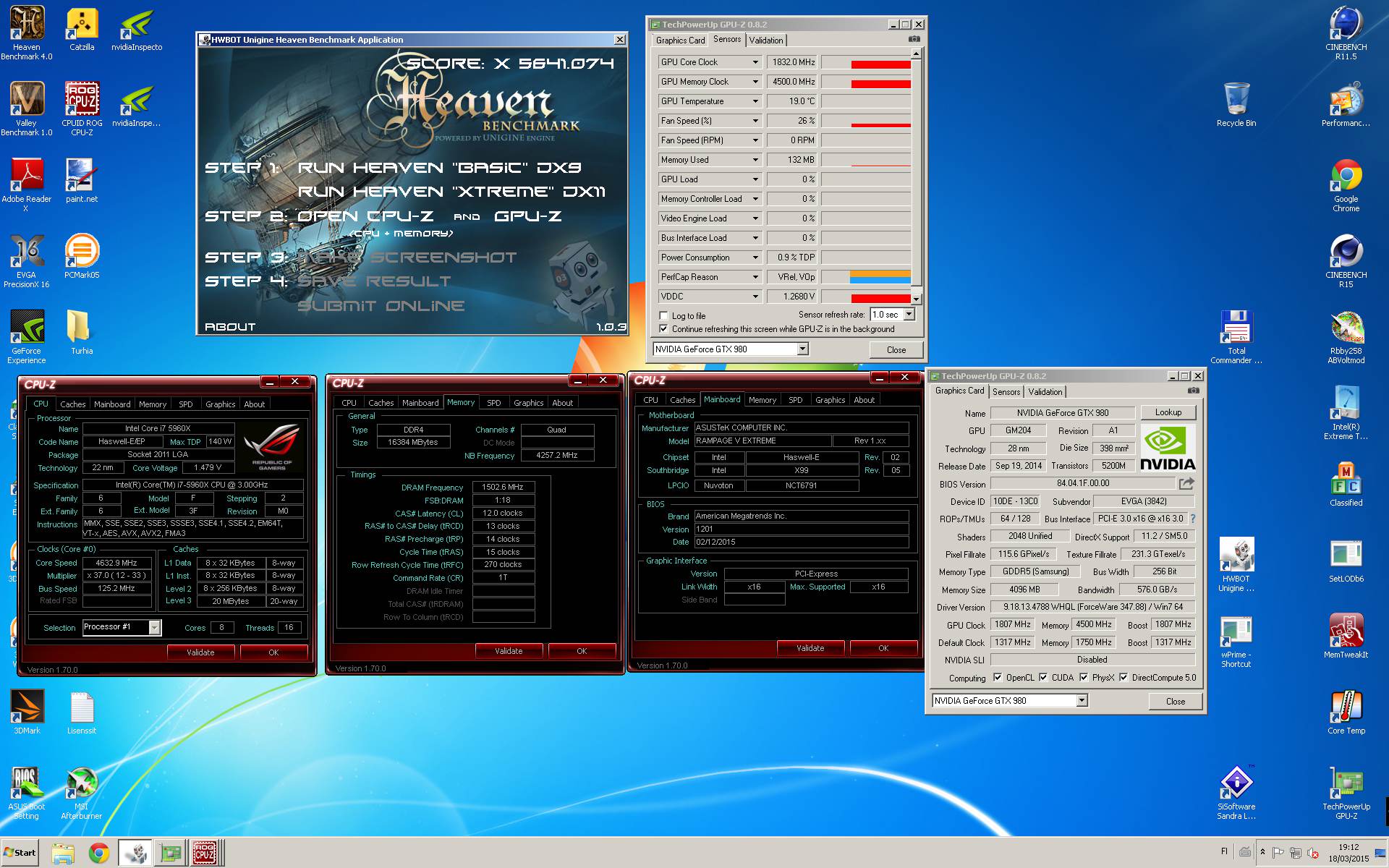The width and height of the screenshot is (1389, 868).
Task: Toggle the DirectCompute 5.0 checkbox
Action: pos(1123,678)
